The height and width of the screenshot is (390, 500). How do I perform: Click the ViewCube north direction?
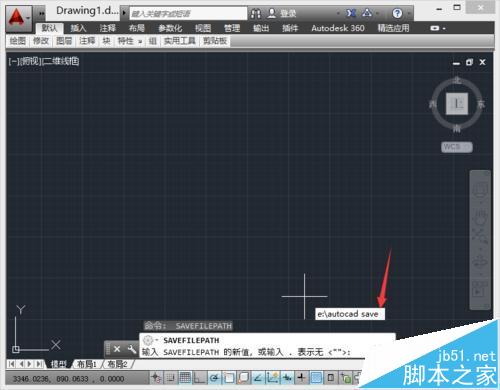[457, 81]
